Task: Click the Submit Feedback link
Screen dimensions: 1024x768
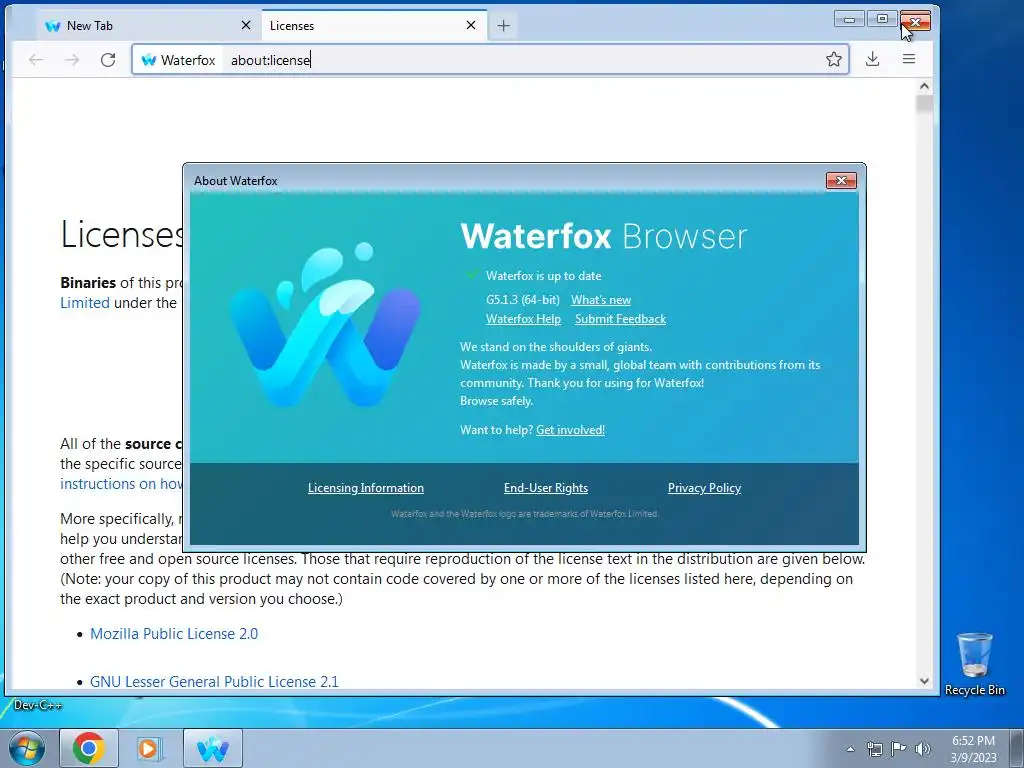Action: (x=620, y=319)
